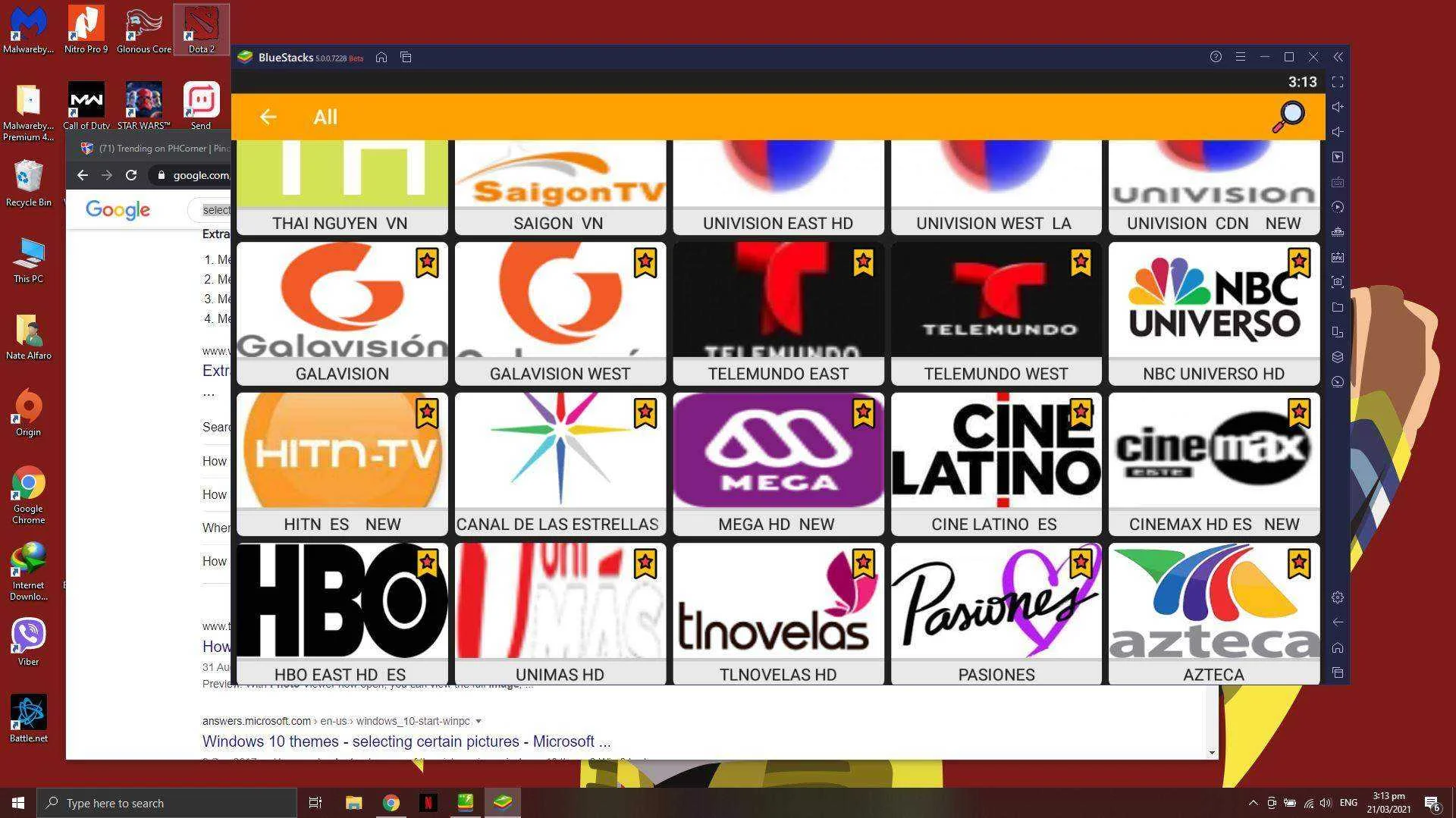
Task: Select UNIVISION EAST HD label
Action: (x=778, y=223)
